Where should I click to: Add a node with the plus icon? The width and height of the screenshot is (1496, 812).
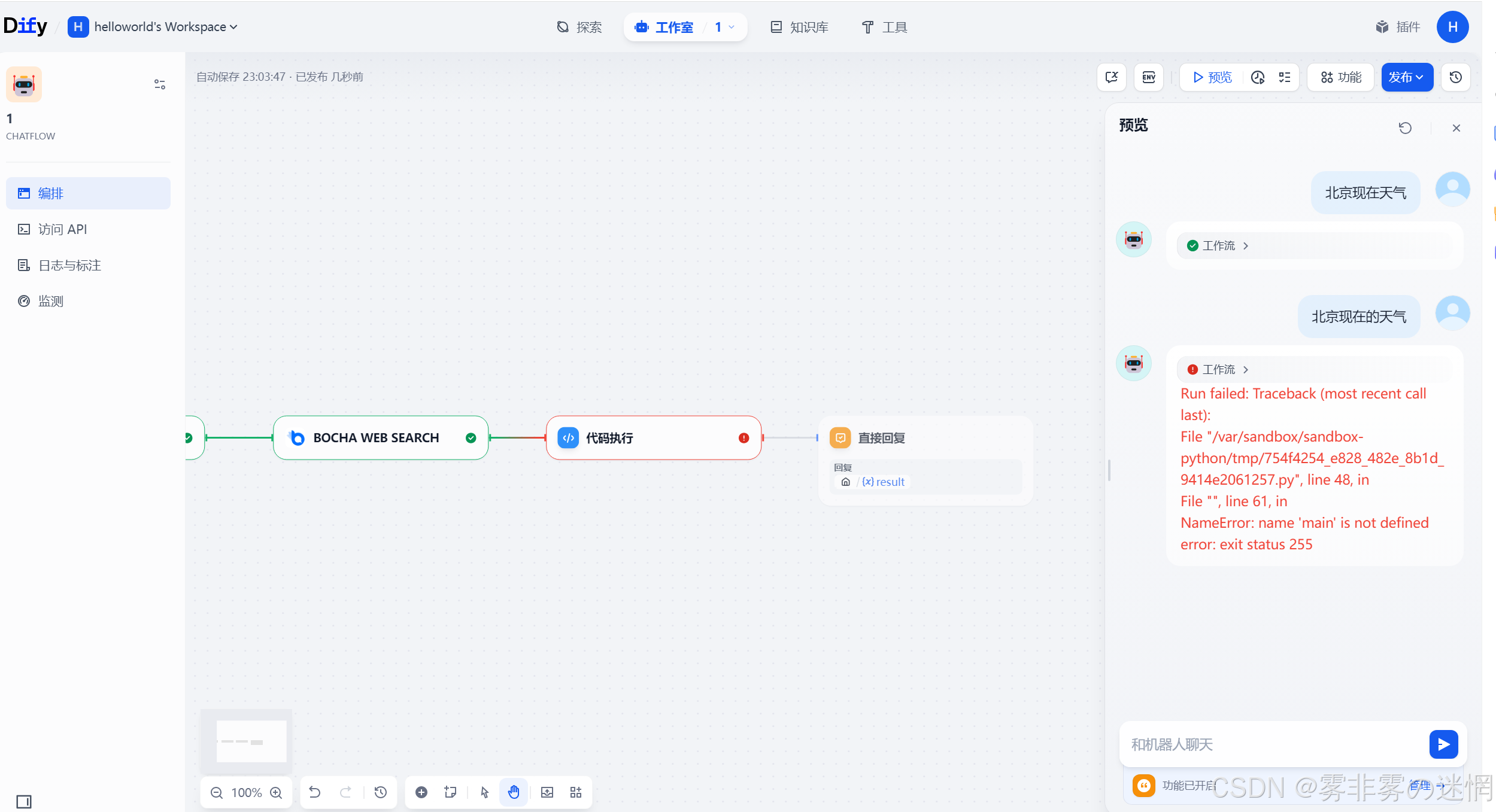click(x=421, y=793)
